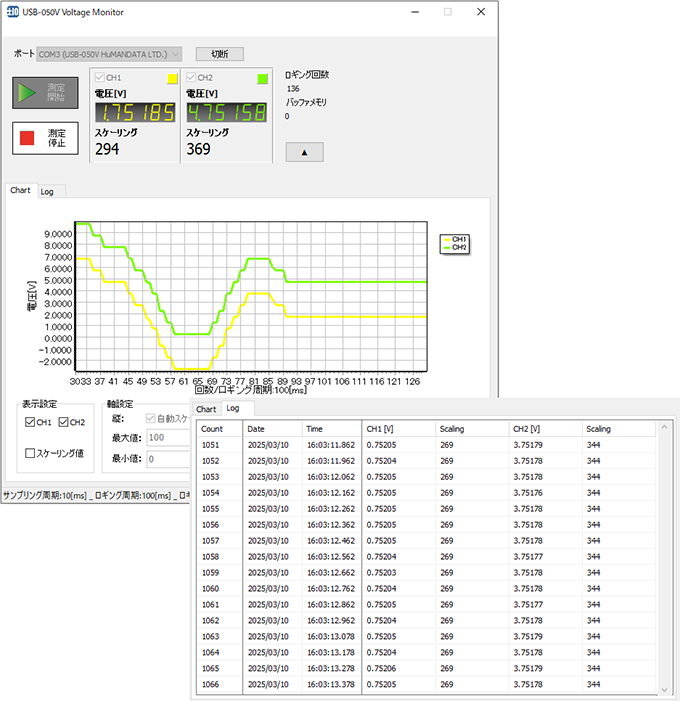Select log row with count 1051

click(427, 445)
